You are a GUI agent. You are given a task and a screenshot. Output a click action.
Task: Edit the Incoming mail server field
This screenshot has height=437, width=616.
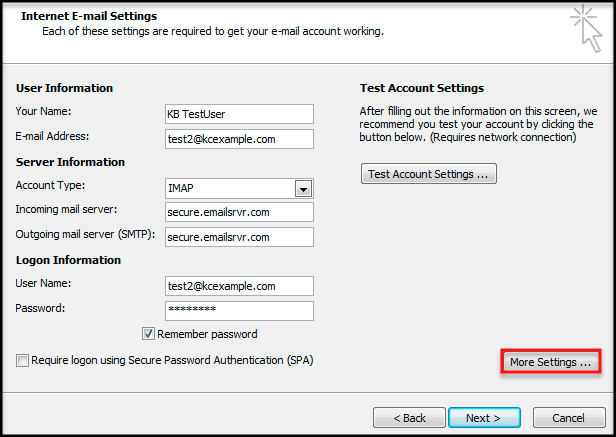tap(239, 212)
